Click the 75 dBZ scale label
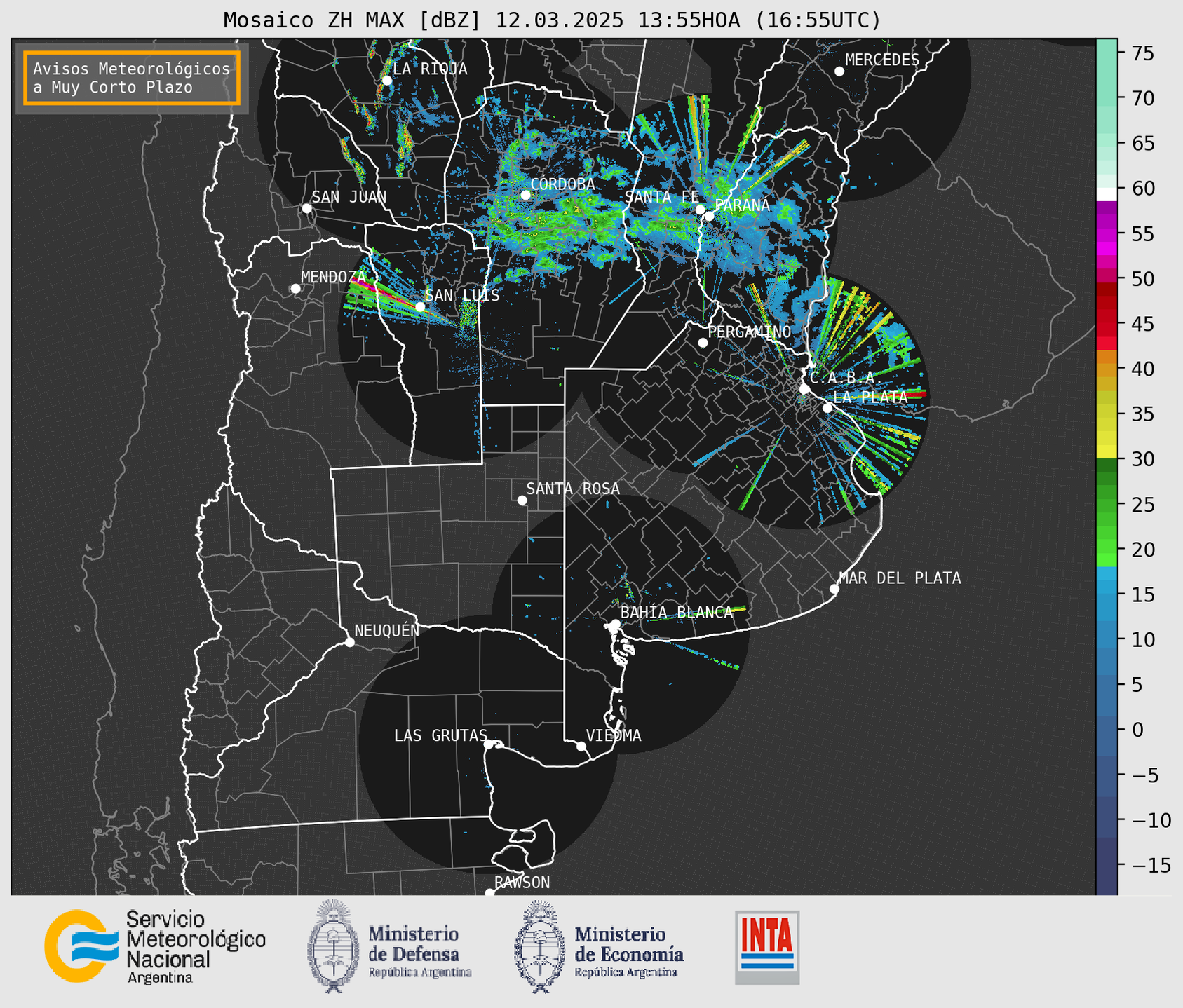 [x=1143, y=53]
